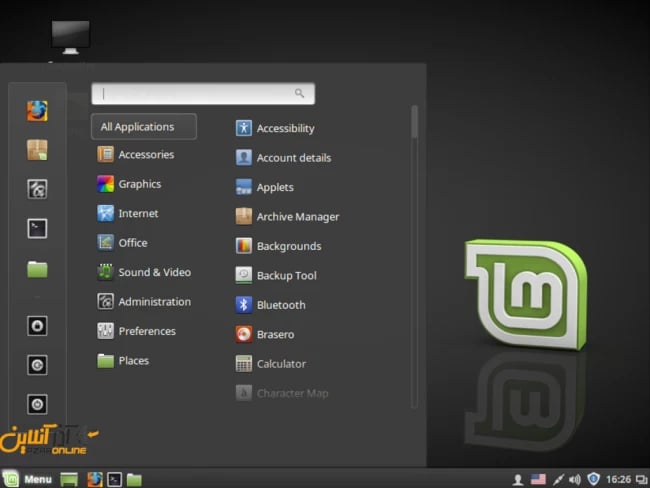The width and height of the screenshot is (650, 488).
Task: Click the Backup Tool app icon
Action: coord(243,275)
